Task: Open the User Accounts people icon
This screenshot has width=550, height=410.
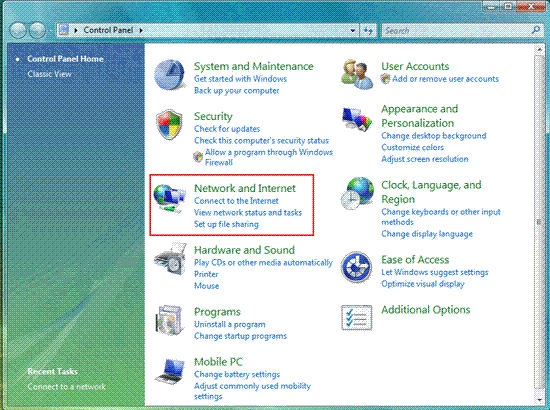Action: click(x=357, y=74)
